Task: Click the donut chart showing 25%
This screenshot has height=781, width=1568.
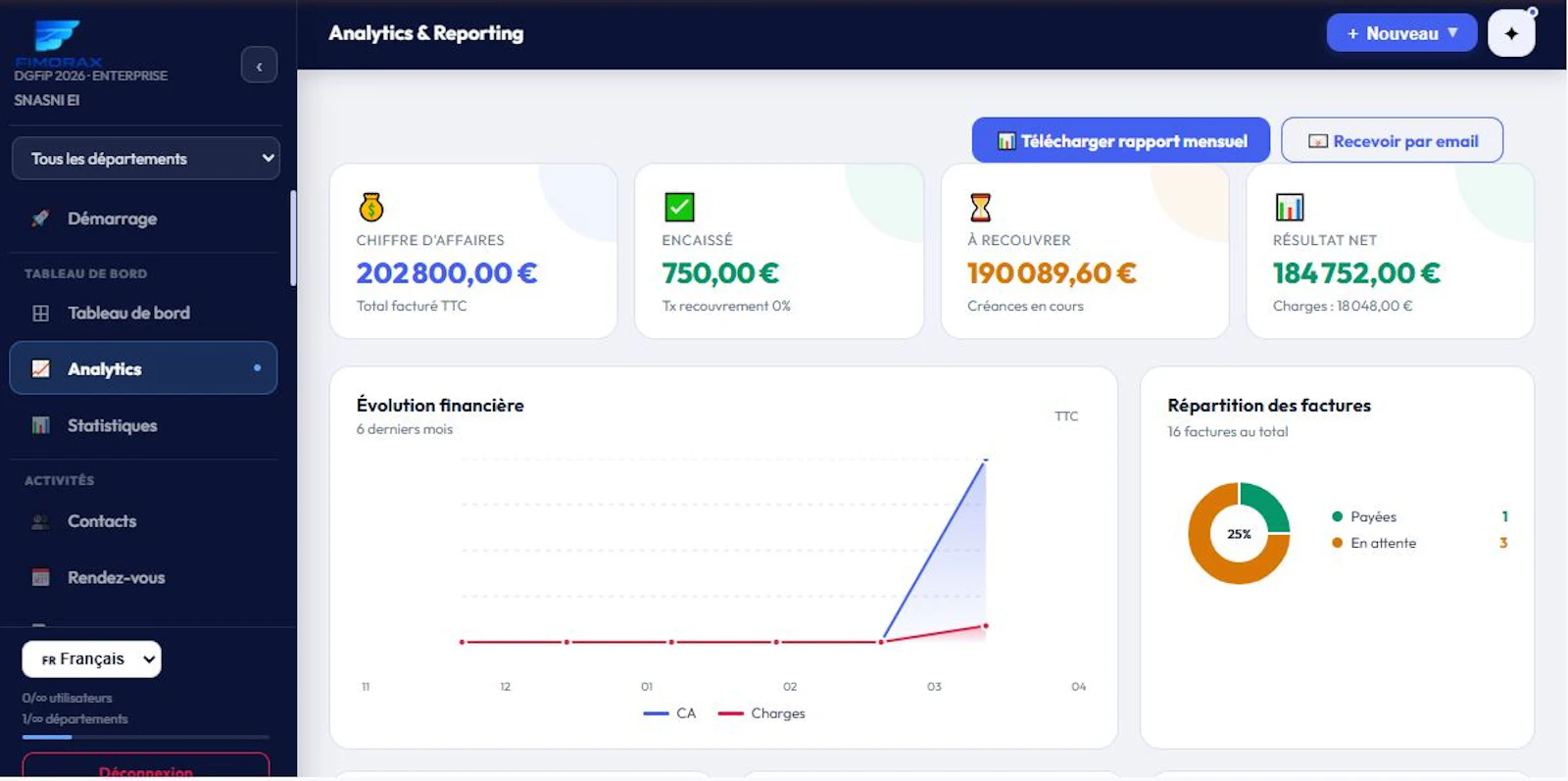Action: (x=1239, y=534)
